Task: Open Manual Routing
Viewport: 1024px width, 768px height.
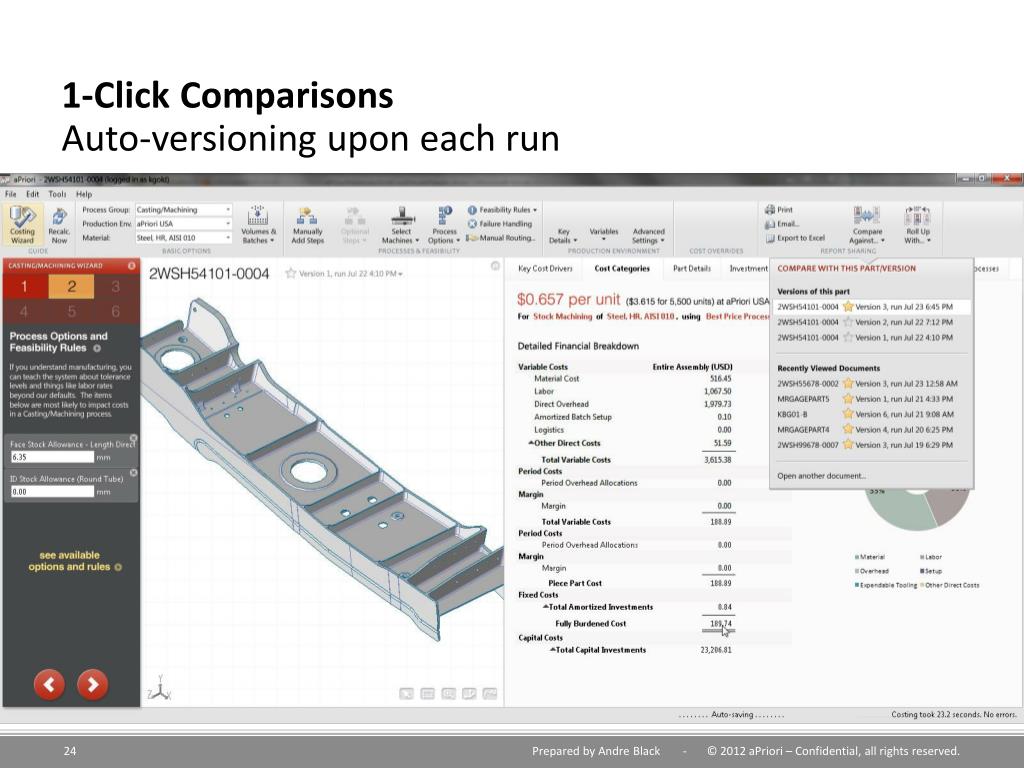Action: tap(500, 238)
